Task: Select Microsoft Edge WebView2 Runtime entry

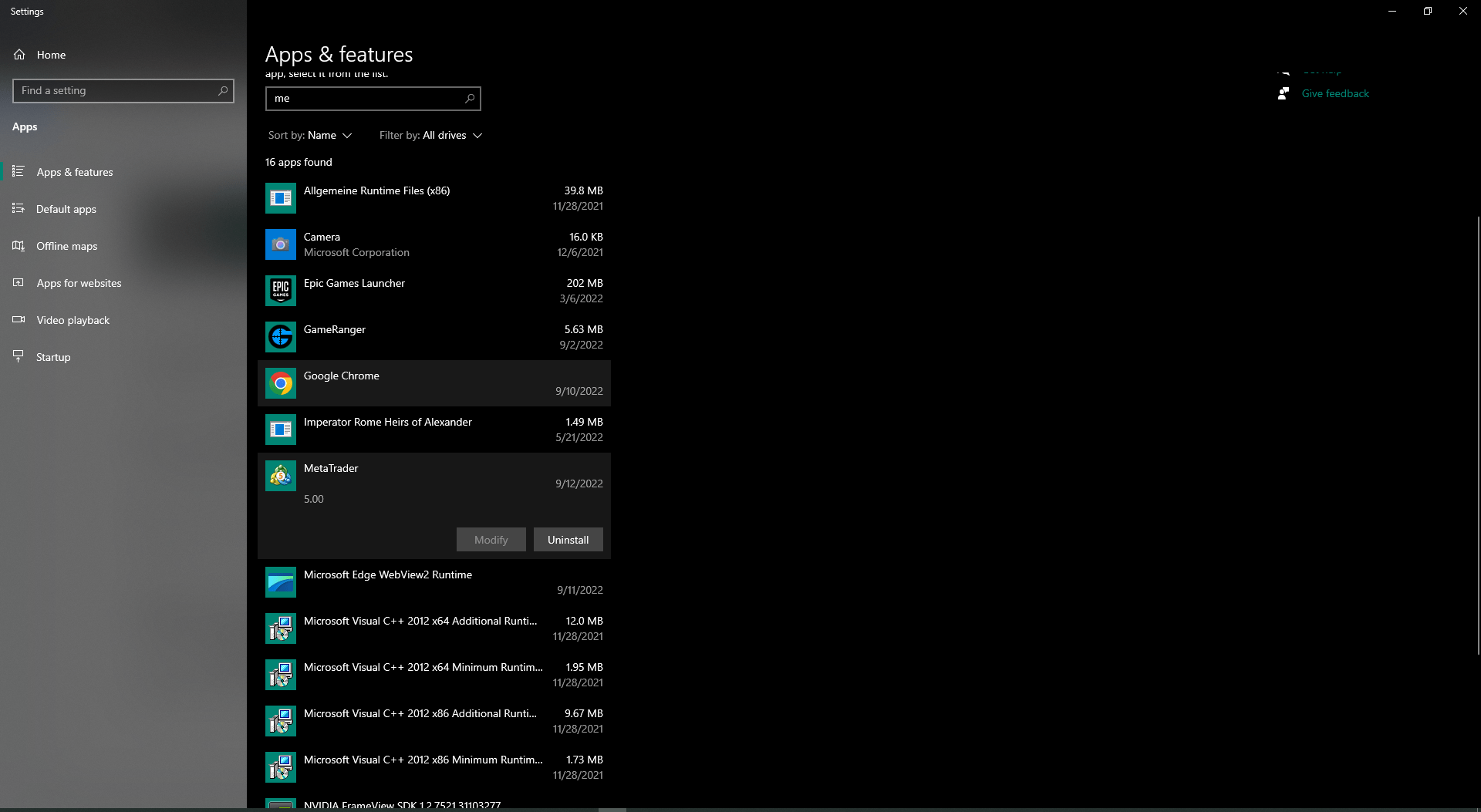Action: click(x=434, y=582)
